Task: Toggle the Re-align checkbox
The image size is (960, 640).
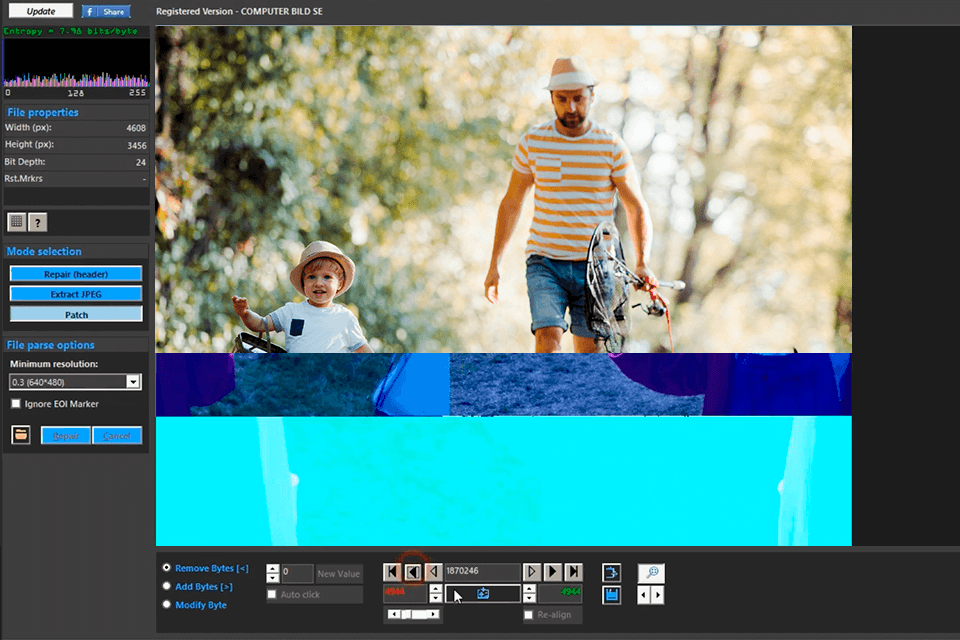Action: [x=528, y=614]
